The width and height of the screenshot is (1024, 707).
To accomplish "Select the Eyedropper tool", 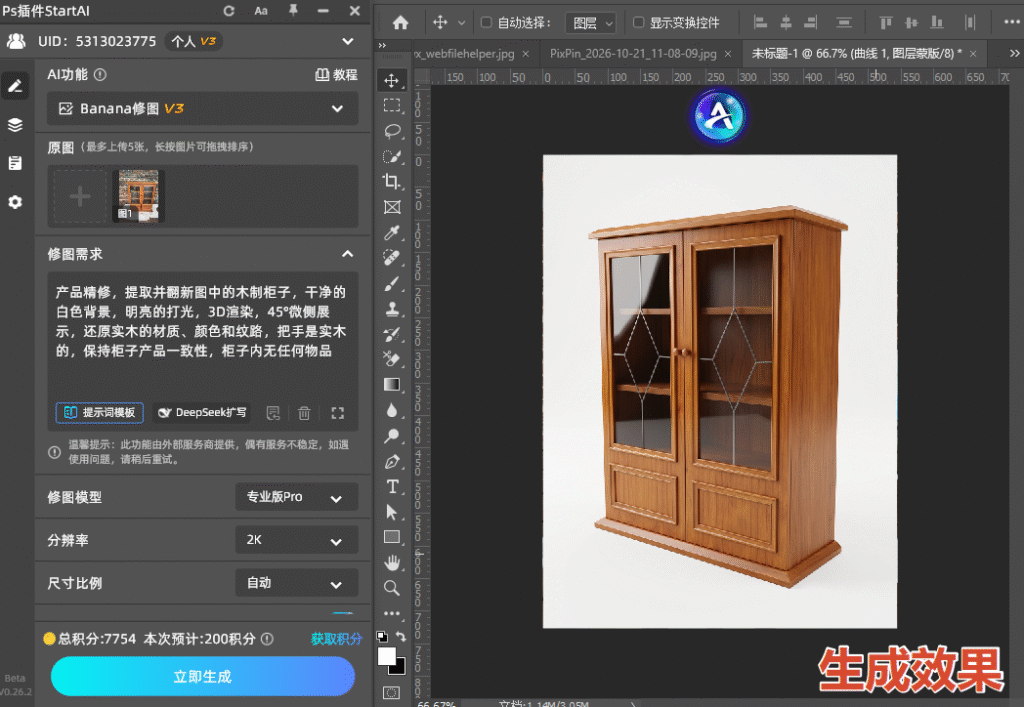I will (x=392, y=233).
